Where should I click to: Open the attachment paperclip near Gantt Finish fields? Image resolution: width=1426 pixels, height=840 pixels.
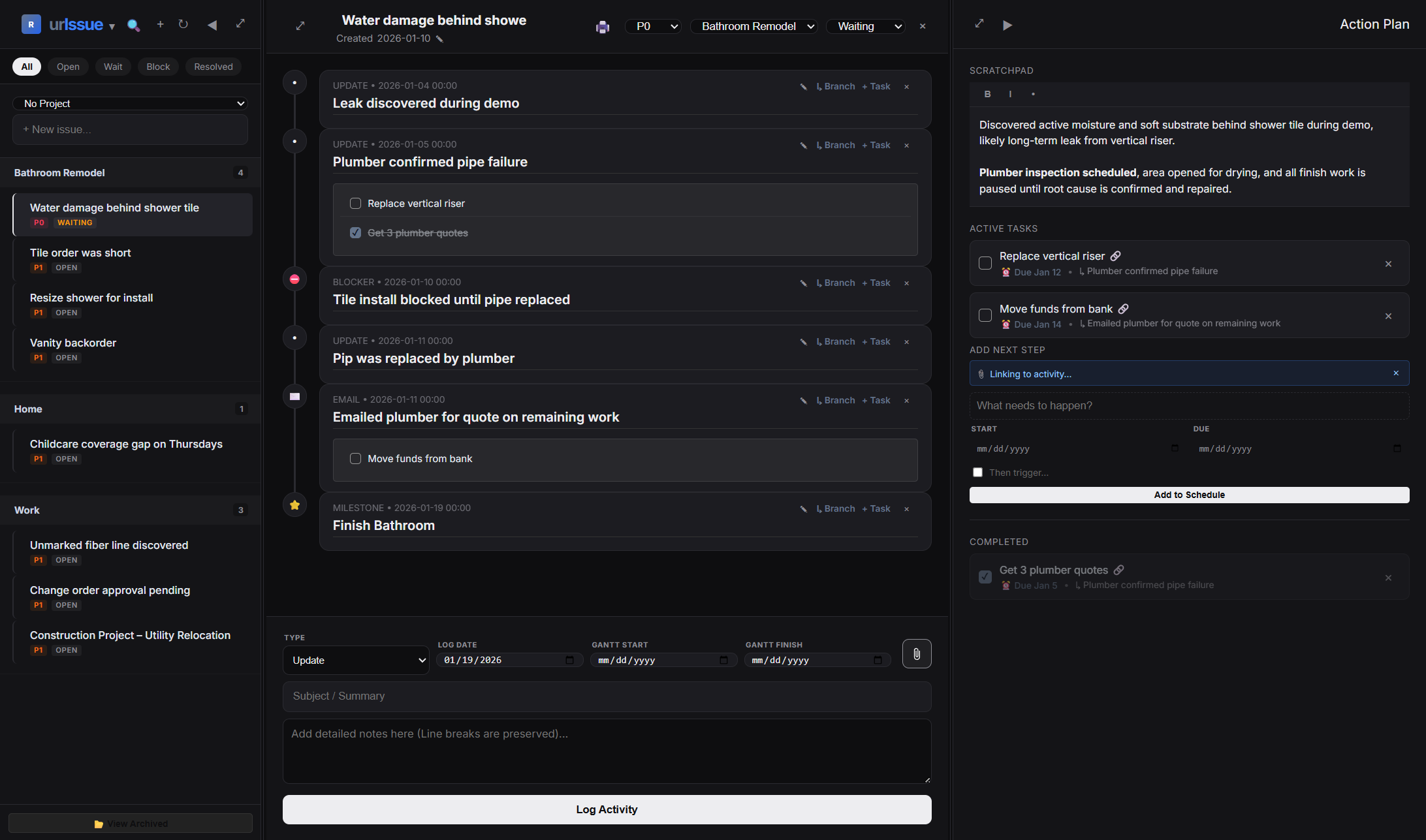coord(917,654)
